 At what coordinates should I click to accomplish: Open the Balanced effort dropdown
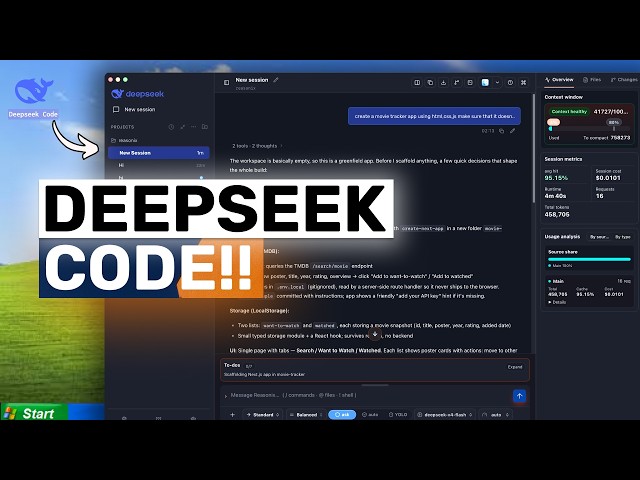pyautogui.click(x=306, y=415)
